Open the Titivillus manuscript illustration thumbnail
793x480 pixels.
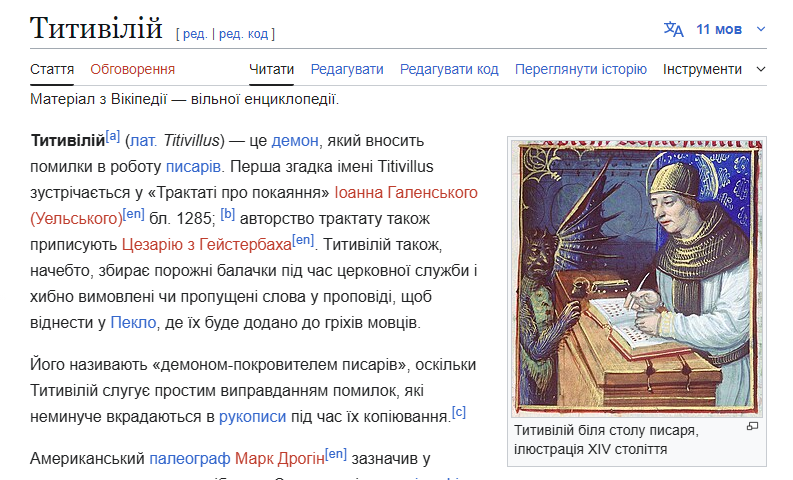coord(637,278)
